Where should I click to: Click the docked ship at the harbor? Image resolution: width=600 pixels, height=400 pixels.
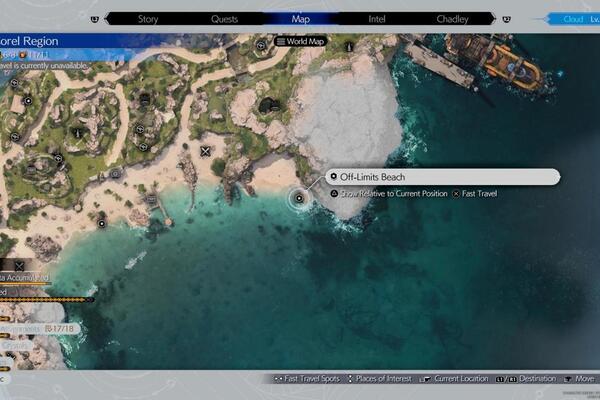pyautogui.click(x=496, y=61)
